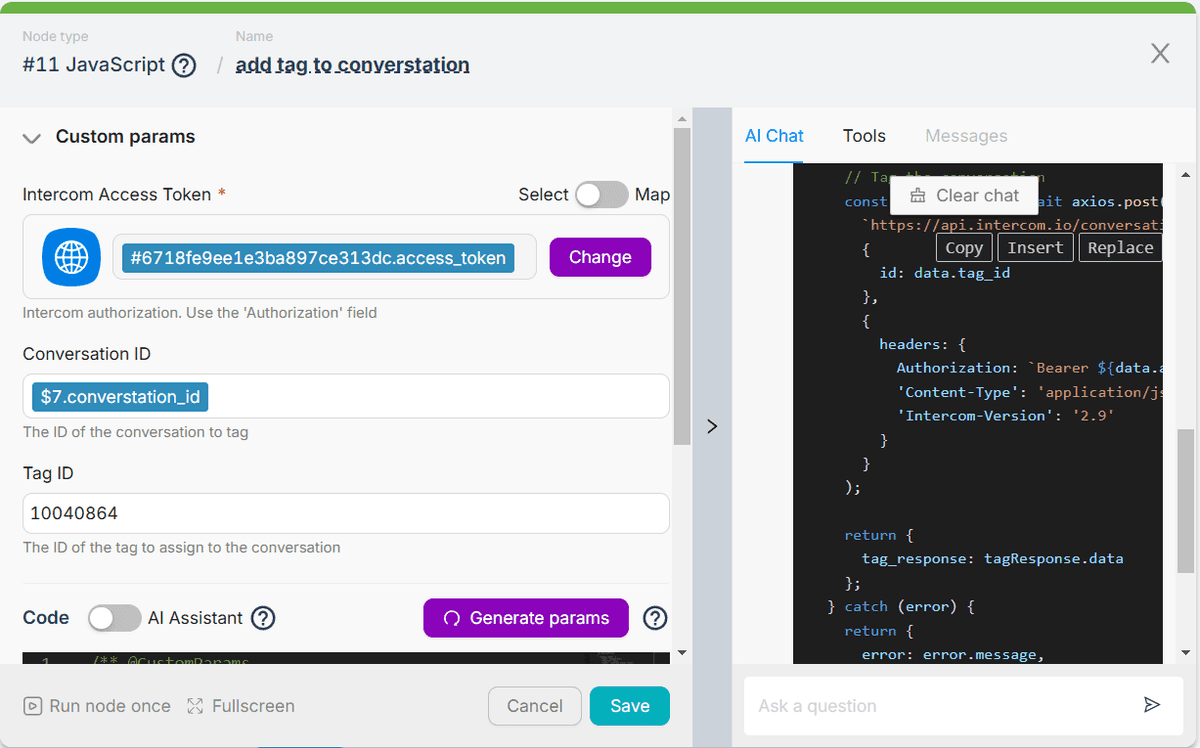This screenshot has height=748, width=1200.
Task: Click the Change token button
Action: [x=600, y=257]
